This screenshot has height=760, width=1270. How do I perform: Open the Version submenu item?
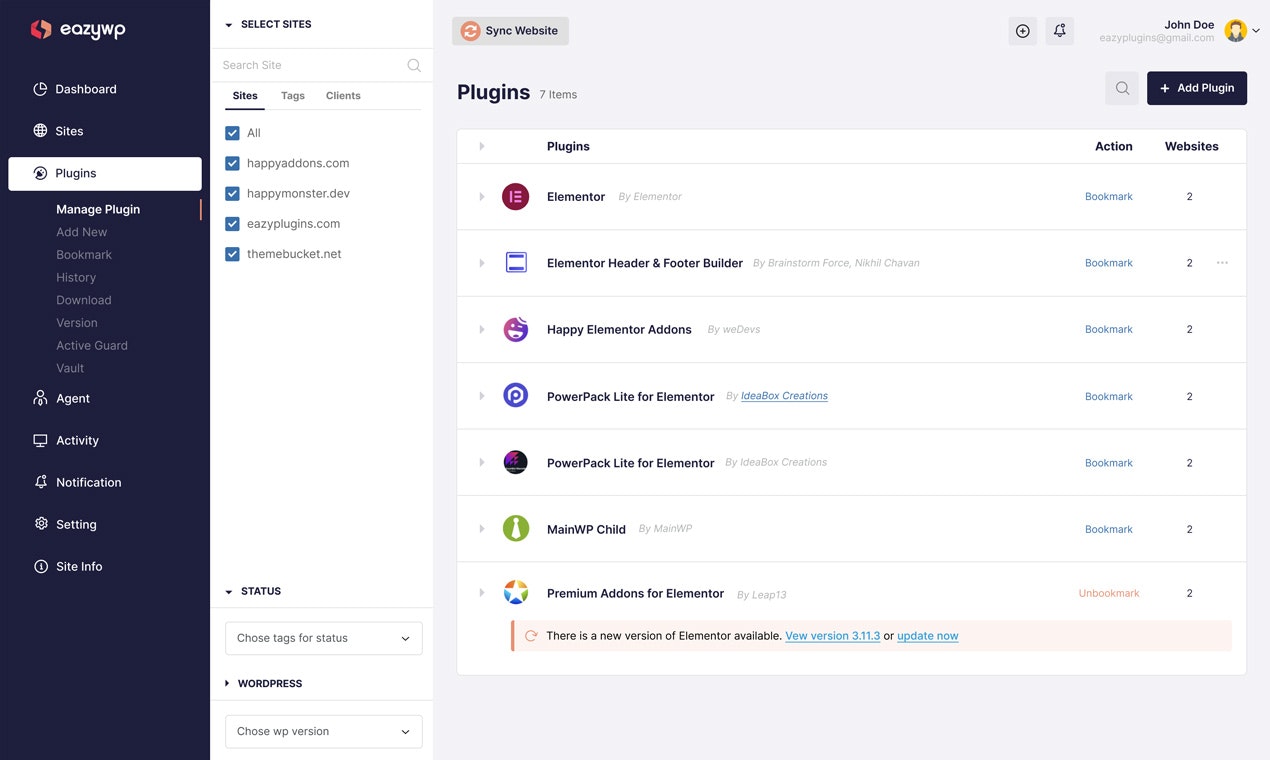[77, 323]
